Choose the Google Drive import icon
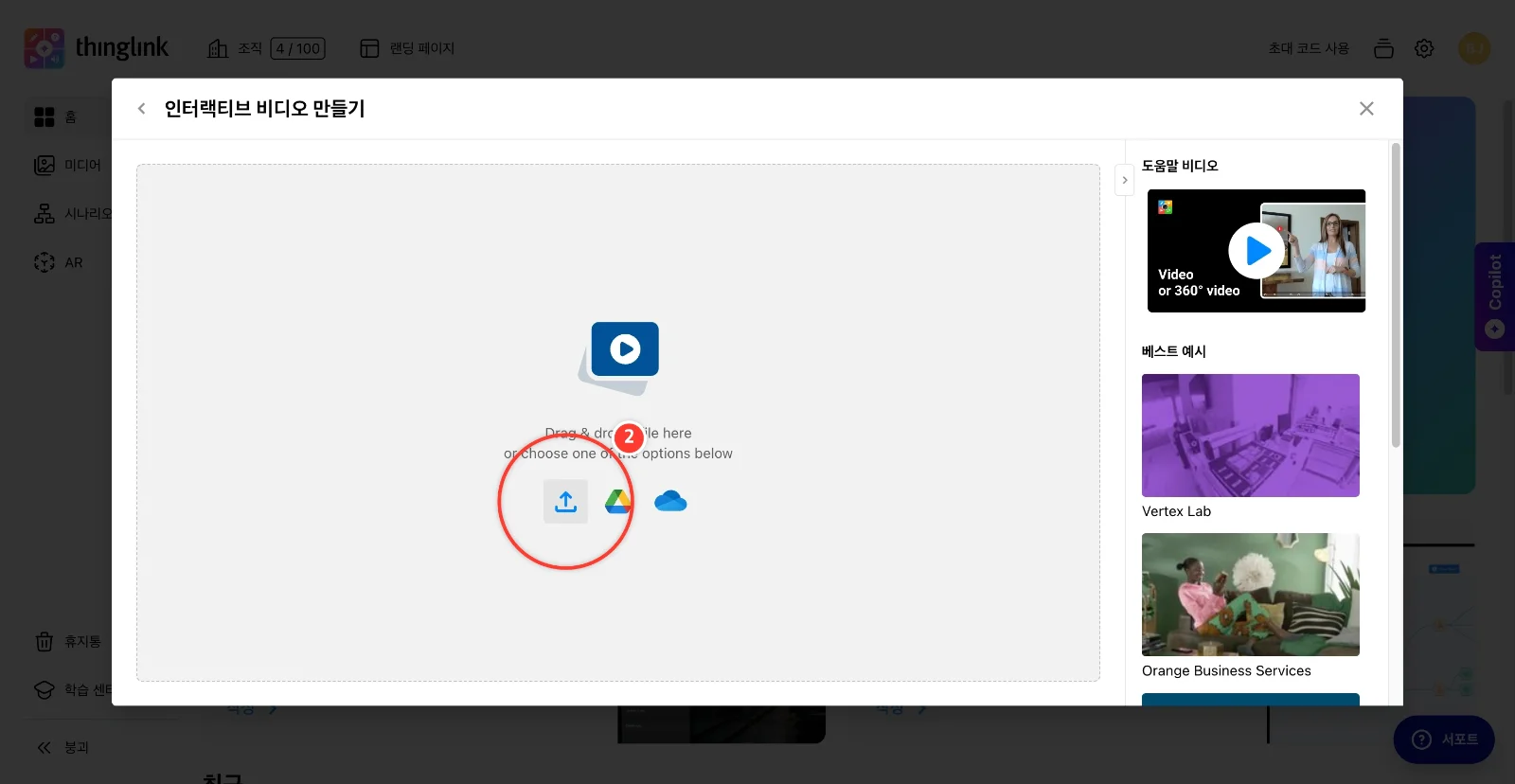 pyautogui.click(x=618, y=501)
